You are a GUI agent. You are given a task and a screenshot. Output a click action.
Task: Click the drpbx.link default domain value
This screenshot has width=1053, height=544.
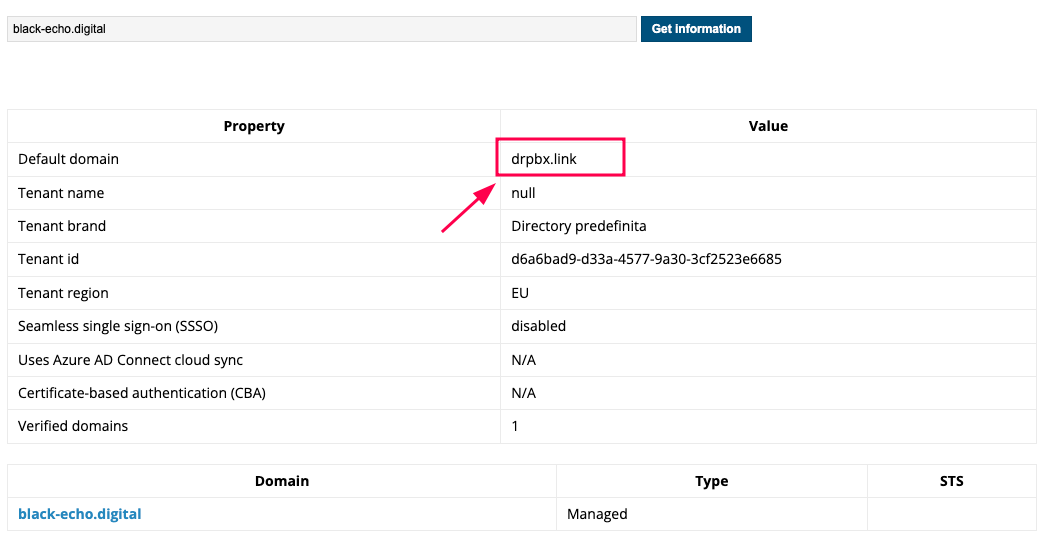point(544,159)
